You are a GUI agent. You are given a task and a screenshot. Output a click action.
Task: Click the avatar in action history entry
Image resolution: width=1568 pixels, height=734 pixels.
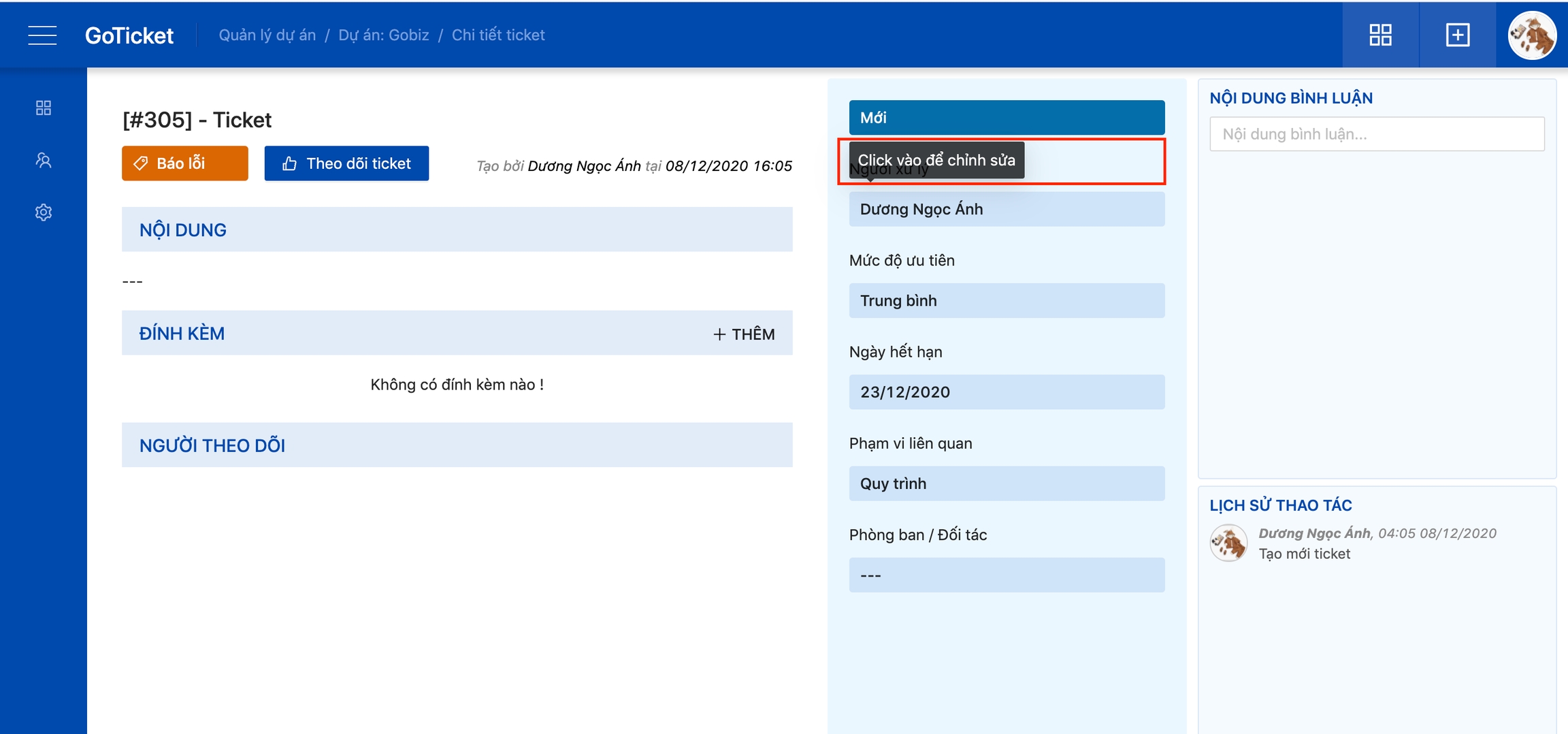pos(1228,543)
